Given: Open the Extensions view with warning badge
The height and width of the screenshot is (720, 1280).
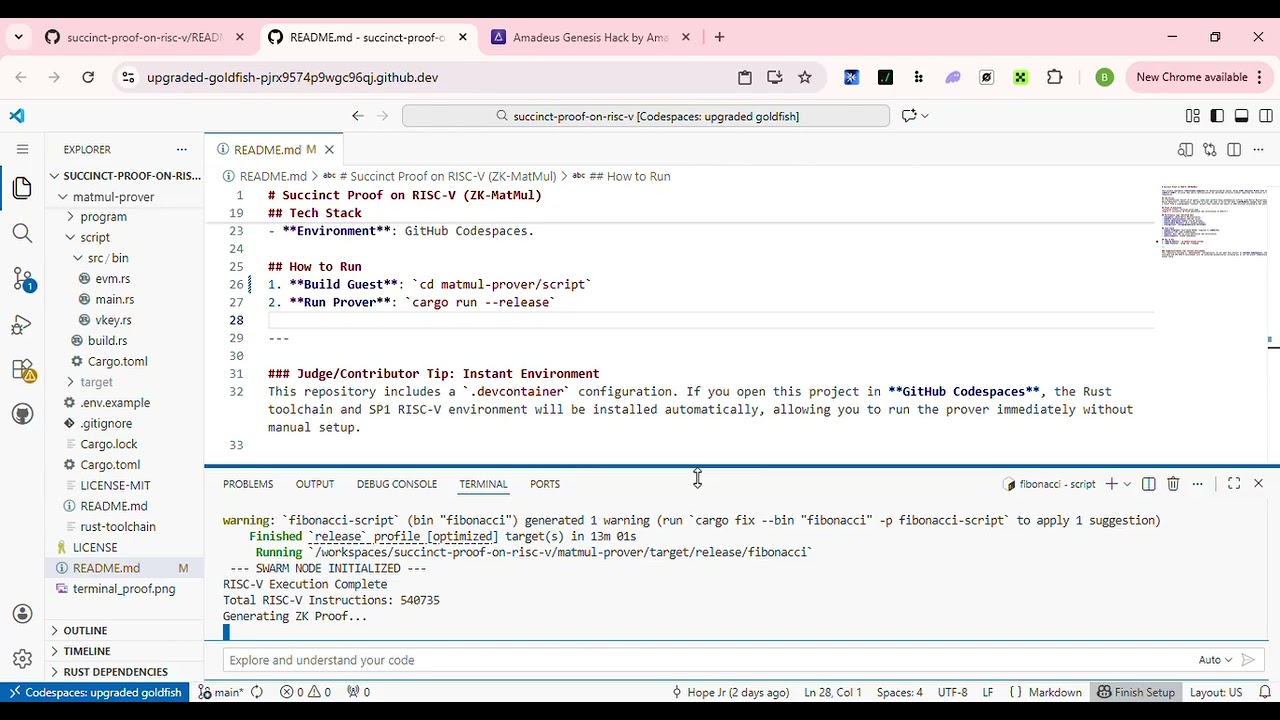Looking at the screenshot, I should pyautogui.click(x=22, y=370).
